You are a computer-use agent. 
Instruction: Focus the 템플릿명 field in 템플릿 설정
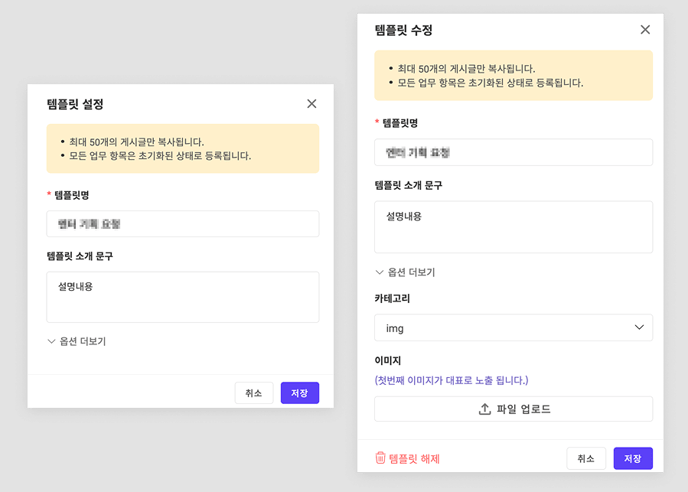pyautogui.click(x=182, y=224)
